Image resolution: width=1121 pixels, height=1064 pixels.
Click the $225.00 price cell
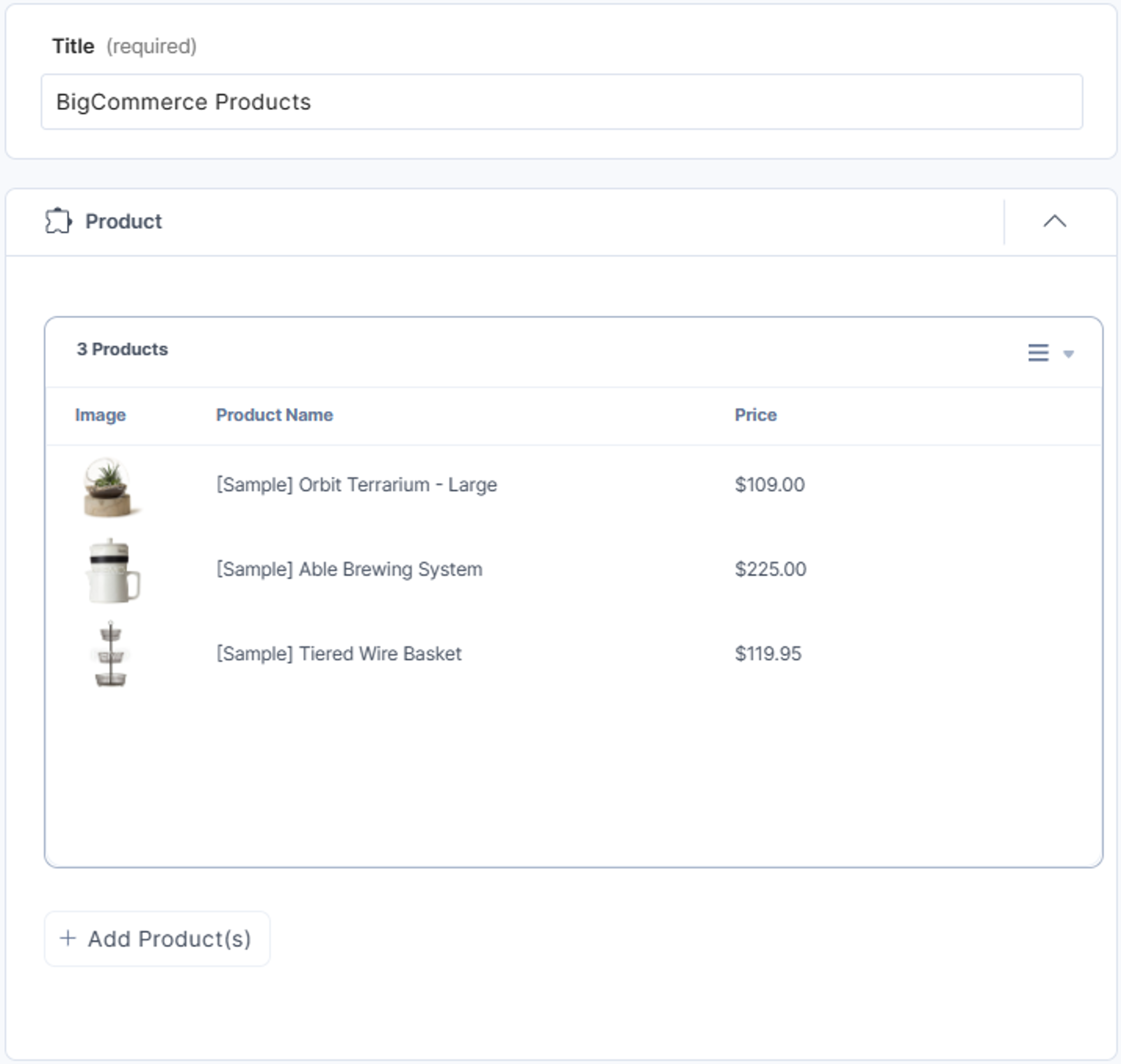click(770, 569)
